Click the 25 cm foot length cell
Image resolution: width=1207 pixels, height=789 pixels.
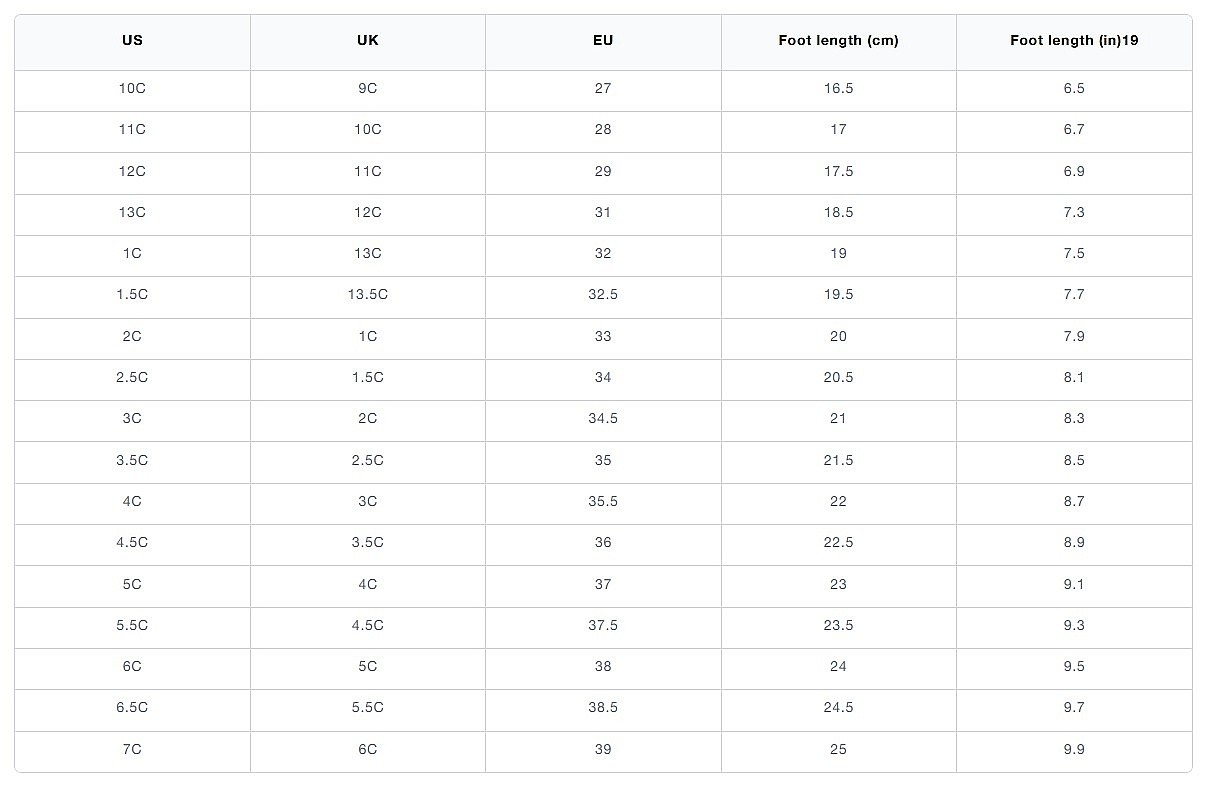coord(838,749)
